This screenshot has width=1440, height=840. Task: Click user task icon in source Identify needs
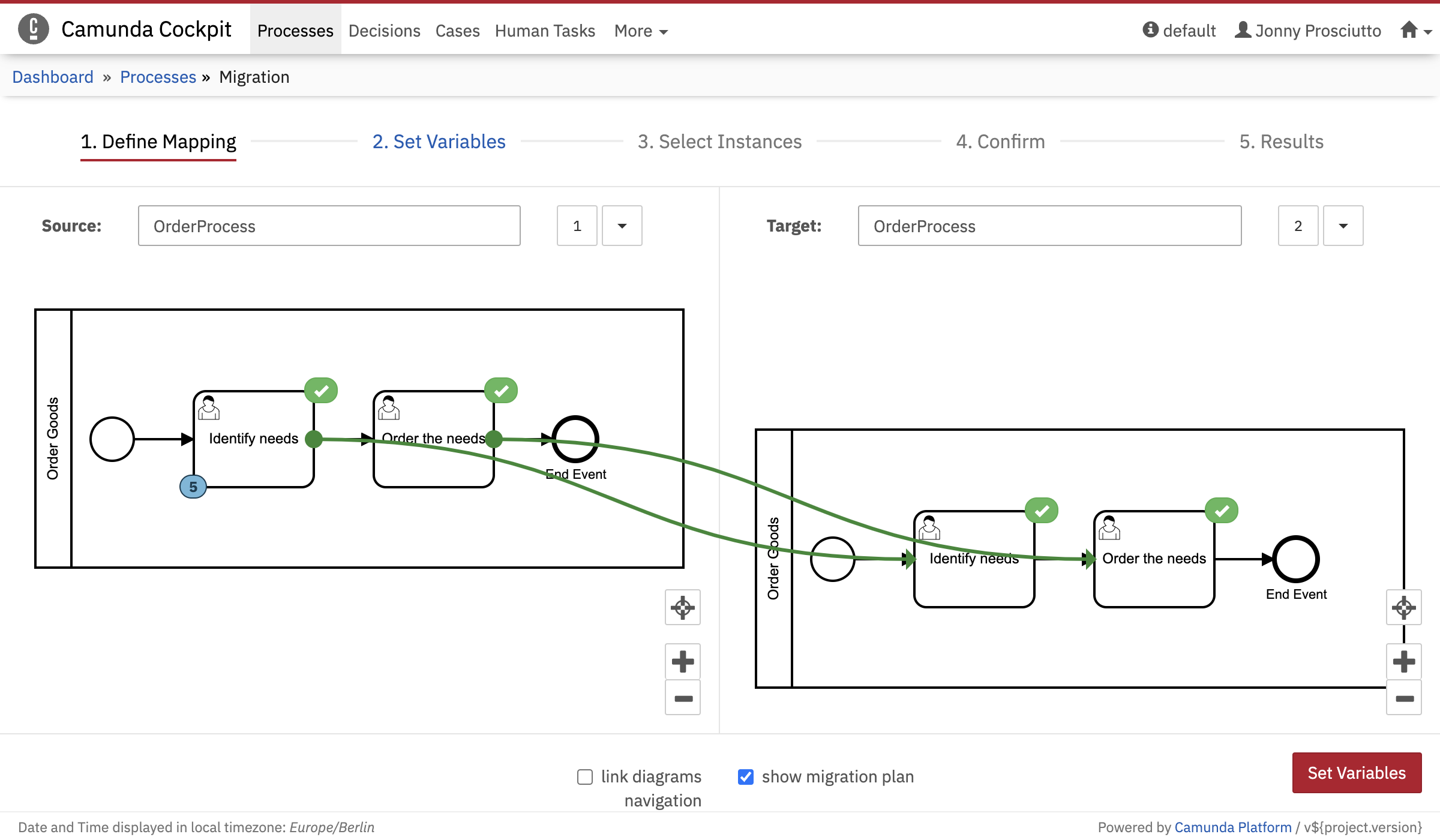coord(209,407)
